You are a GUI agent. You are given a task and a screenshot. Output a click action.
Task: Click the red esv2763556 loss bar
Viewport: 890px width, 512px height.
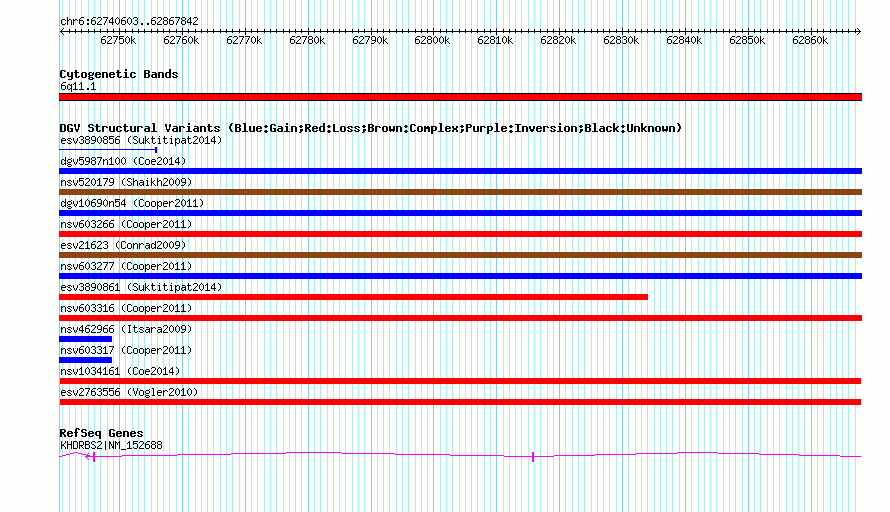coord(460,402)
